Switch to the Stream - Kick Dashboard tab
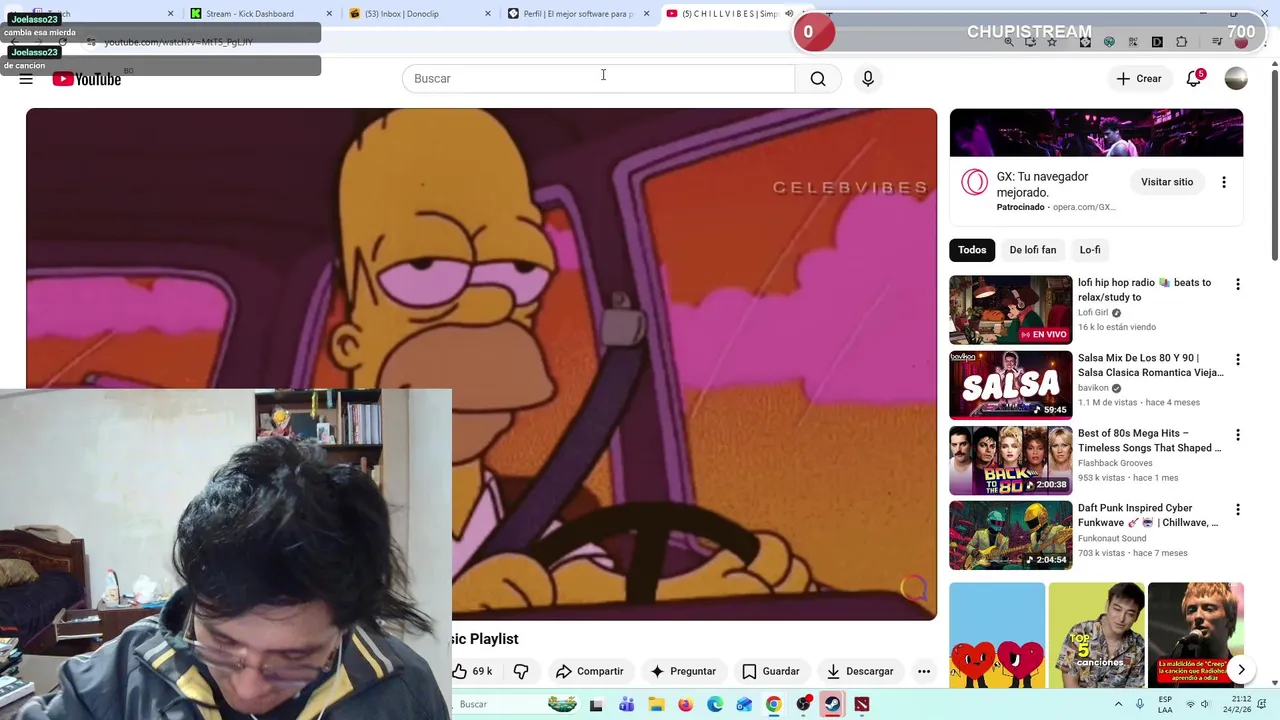This screenshot has width=1280, height=720. [x=250, y=14]
